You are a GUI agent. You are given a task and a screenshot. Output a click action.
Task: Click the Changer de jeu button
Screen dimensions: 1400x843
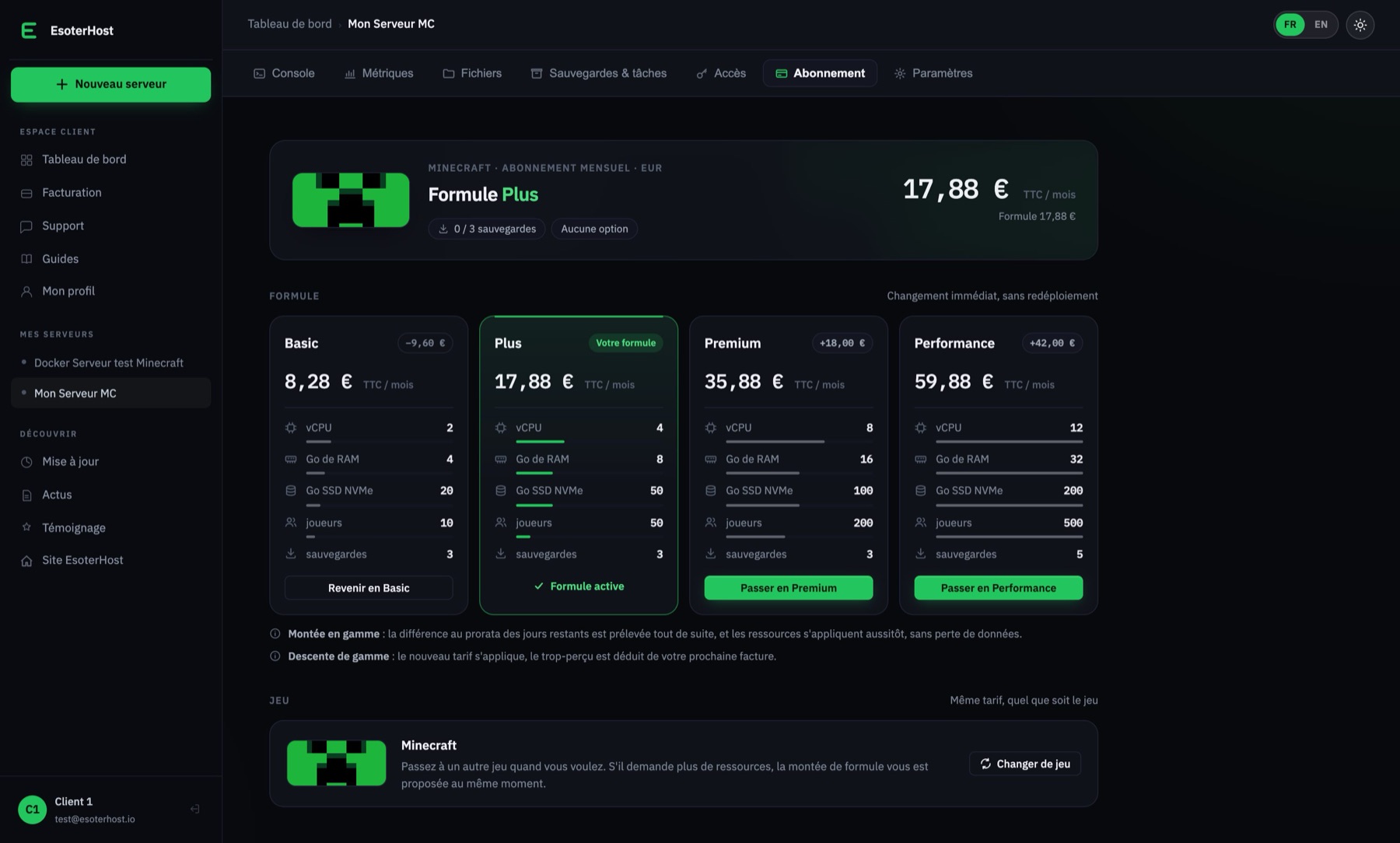click(x=1025, y=764)
